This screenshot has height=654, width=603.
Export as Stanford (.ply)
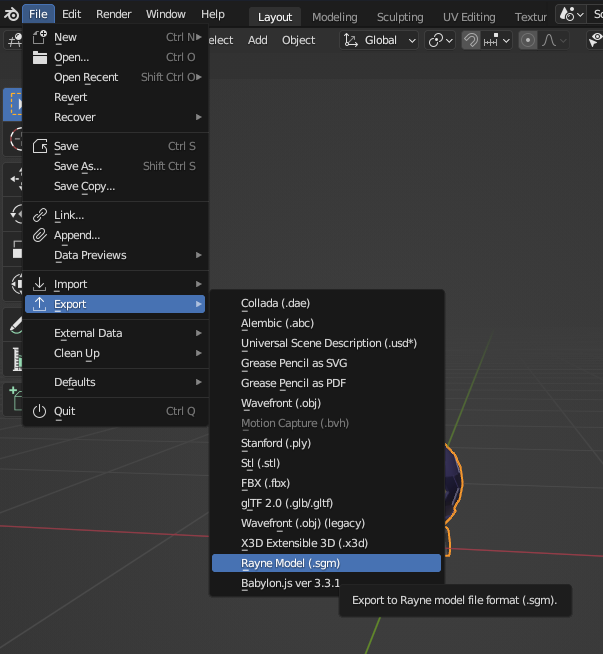click(326, 443)
